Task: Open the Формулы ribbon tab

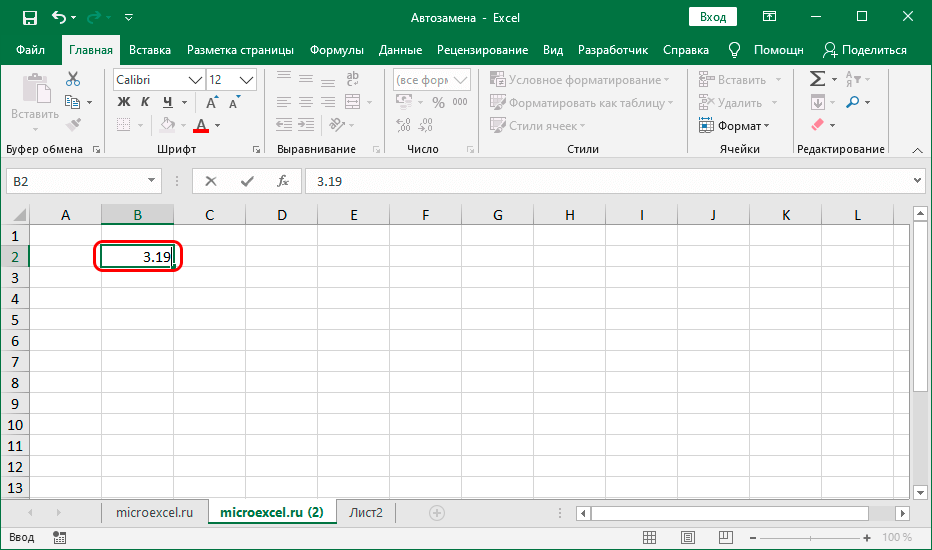Action: coord(336,50)
